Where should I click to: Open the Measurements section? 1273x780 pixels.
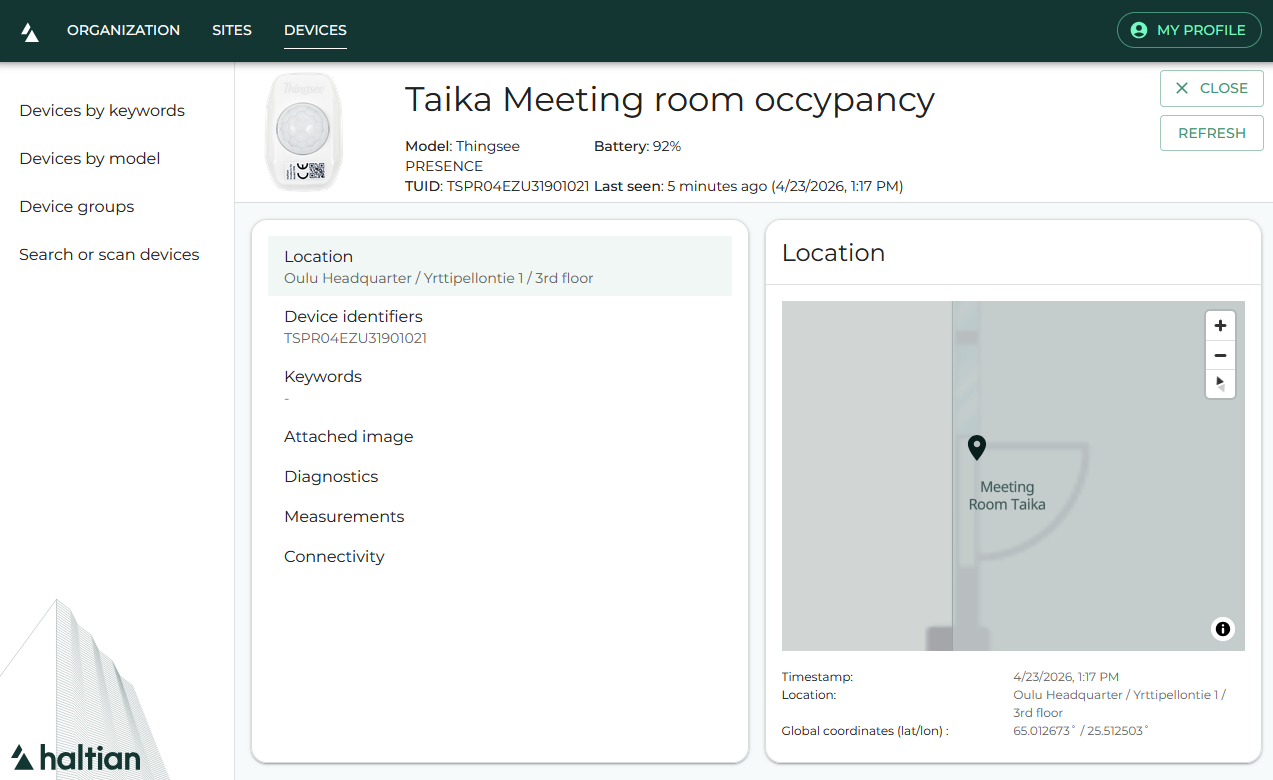[x=500, y=516]
